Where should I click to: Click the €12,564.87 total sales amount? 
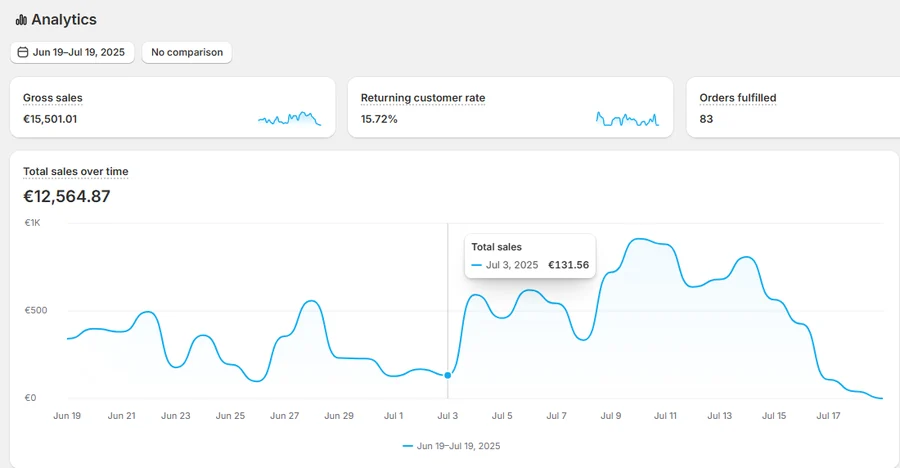point(67,196)
